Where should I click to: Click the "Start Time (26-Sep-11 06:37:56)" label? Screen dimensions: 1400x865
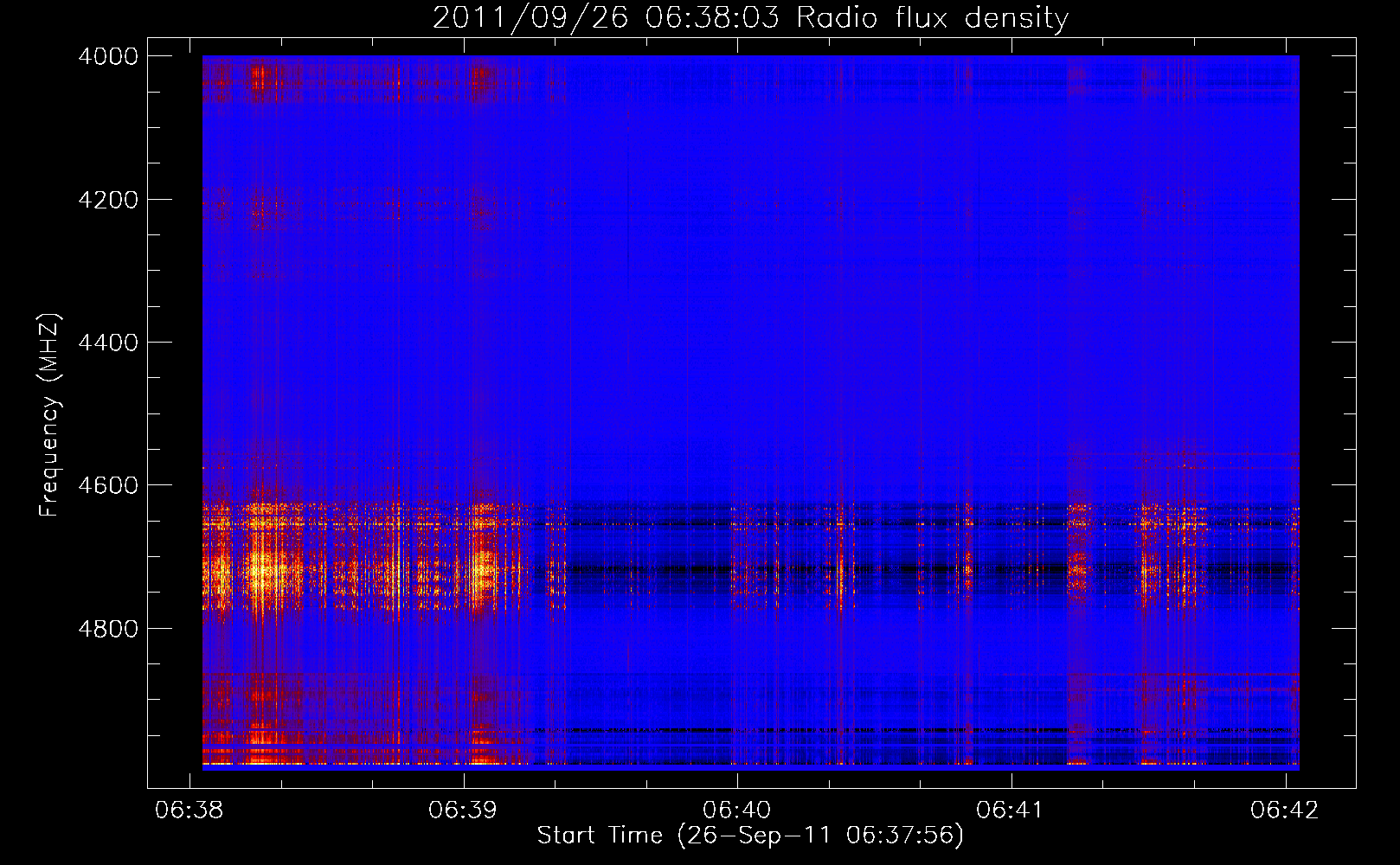(x=750, y=835)
